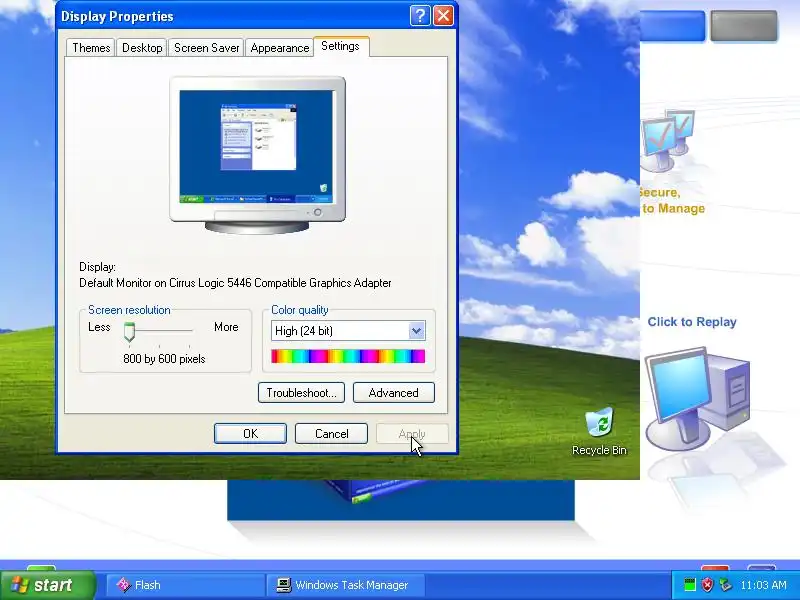Screen dimensions: 800x600
Task: Click the green CPU usage tray icon
Action: (x=690, y=585)
